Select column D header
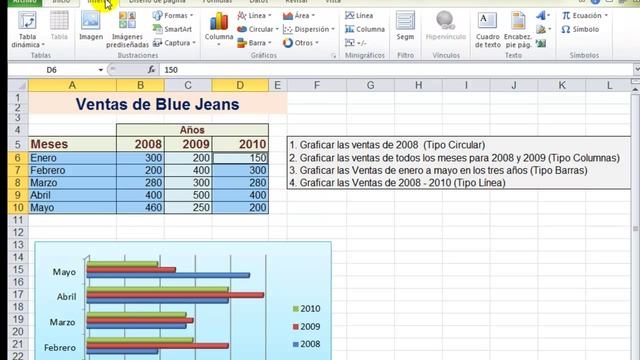Screen dimensions: 640x360 point(240,85)
